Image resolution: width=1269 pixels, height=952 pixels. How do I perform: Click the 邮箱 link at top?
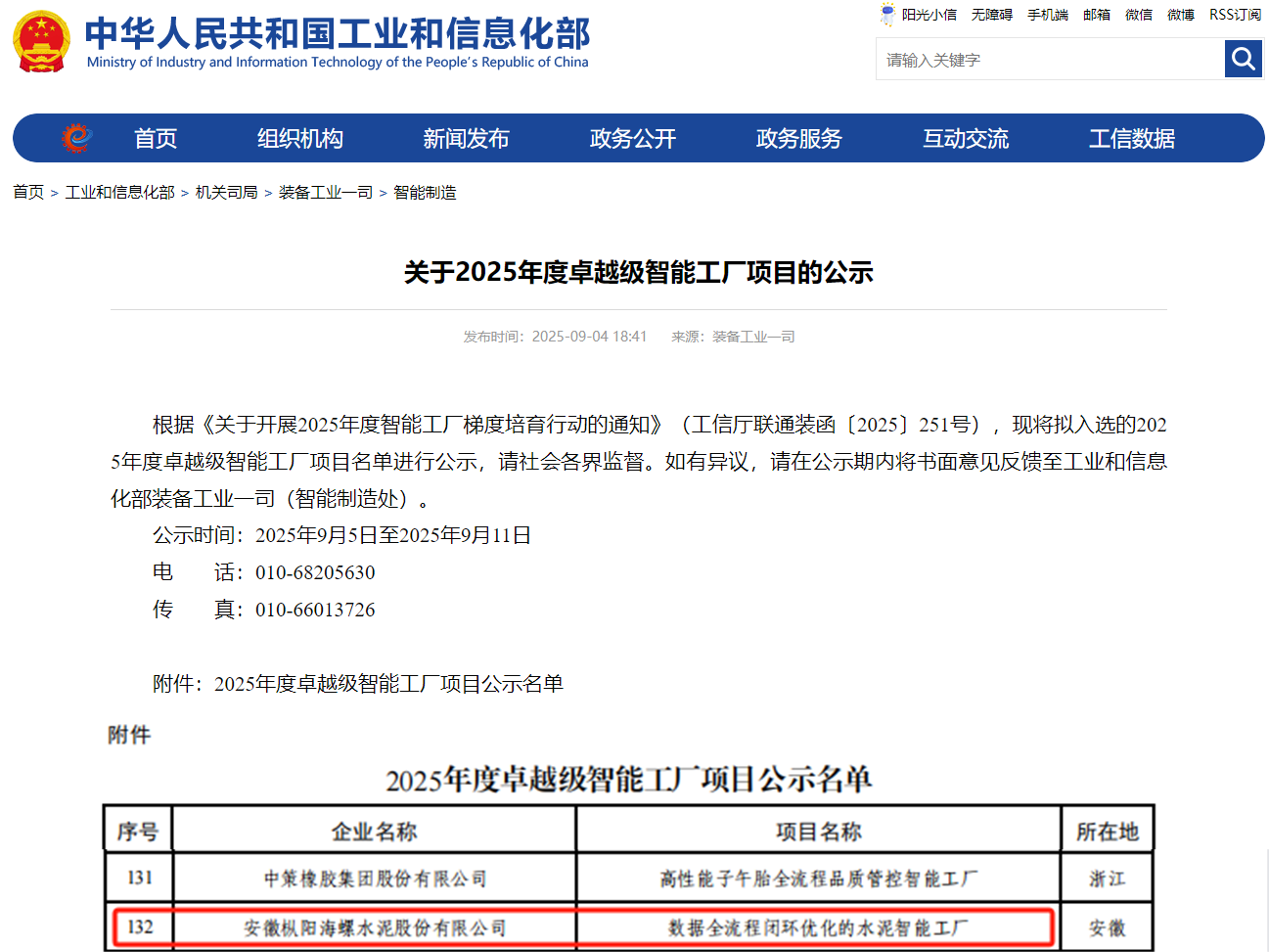1096,15
